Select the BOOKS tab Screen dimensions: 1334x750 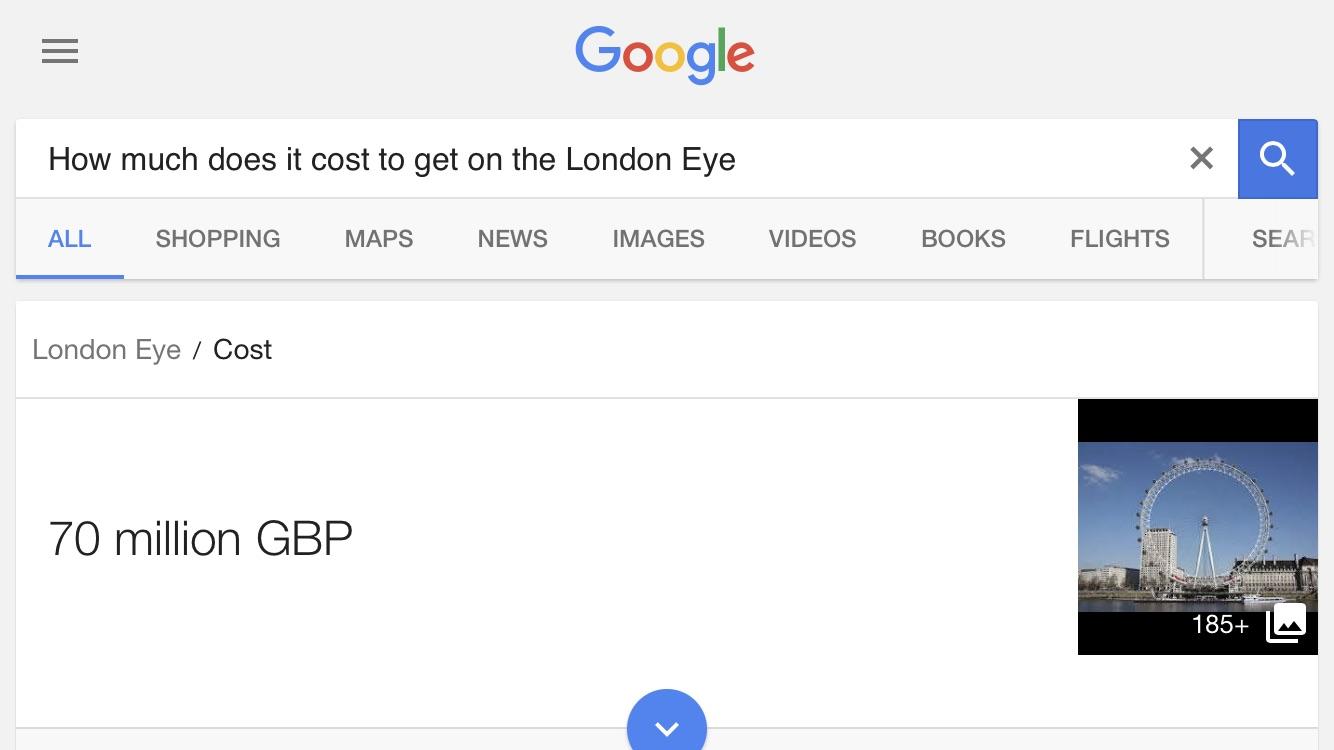[x=964, y=239]
